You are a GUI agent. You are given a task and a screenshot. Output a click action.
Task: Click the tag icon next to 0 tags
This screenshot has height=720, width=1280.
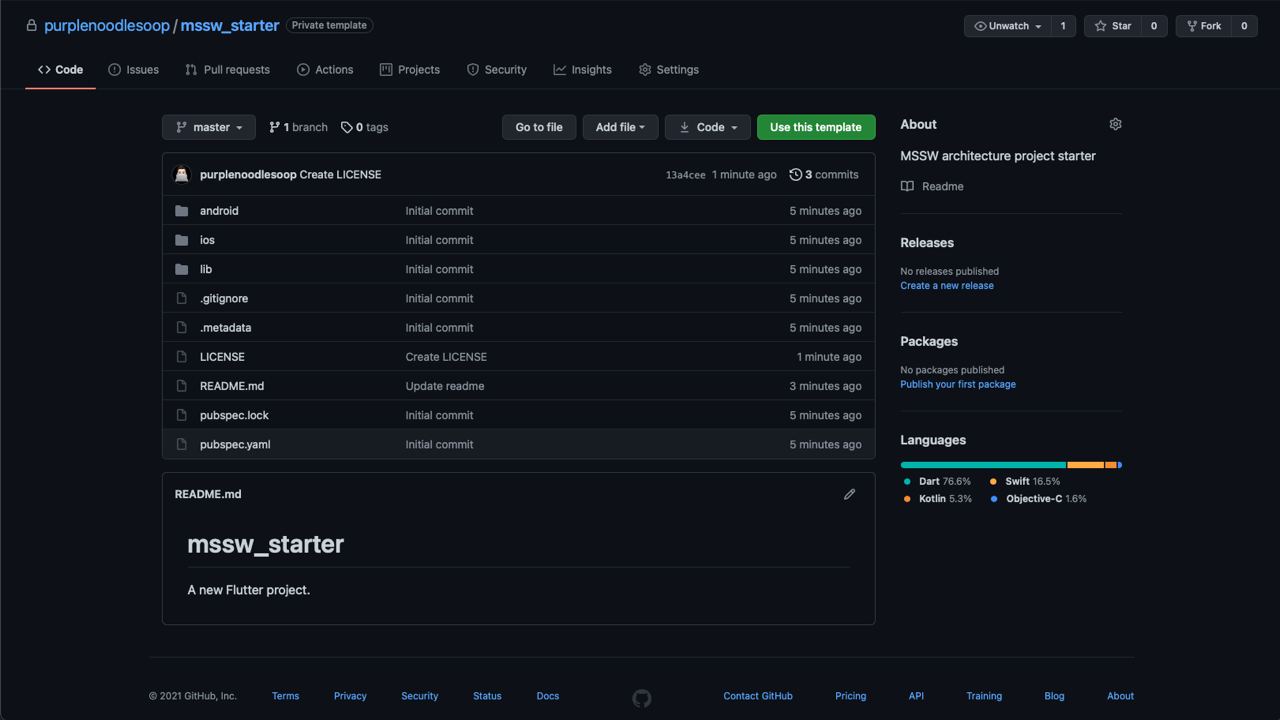coord(346,127)
